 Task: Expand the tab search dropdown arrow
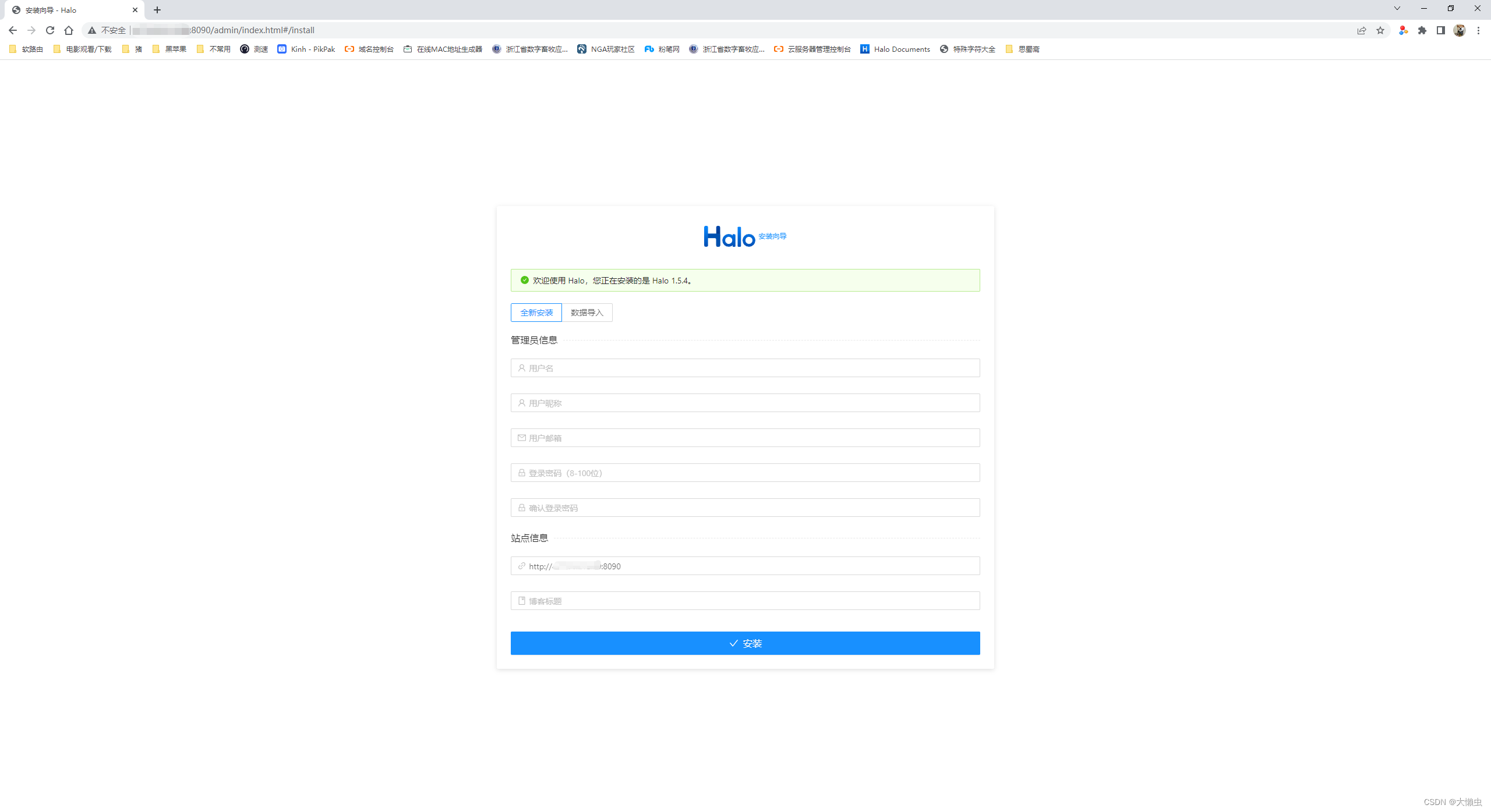point(1397,8)
